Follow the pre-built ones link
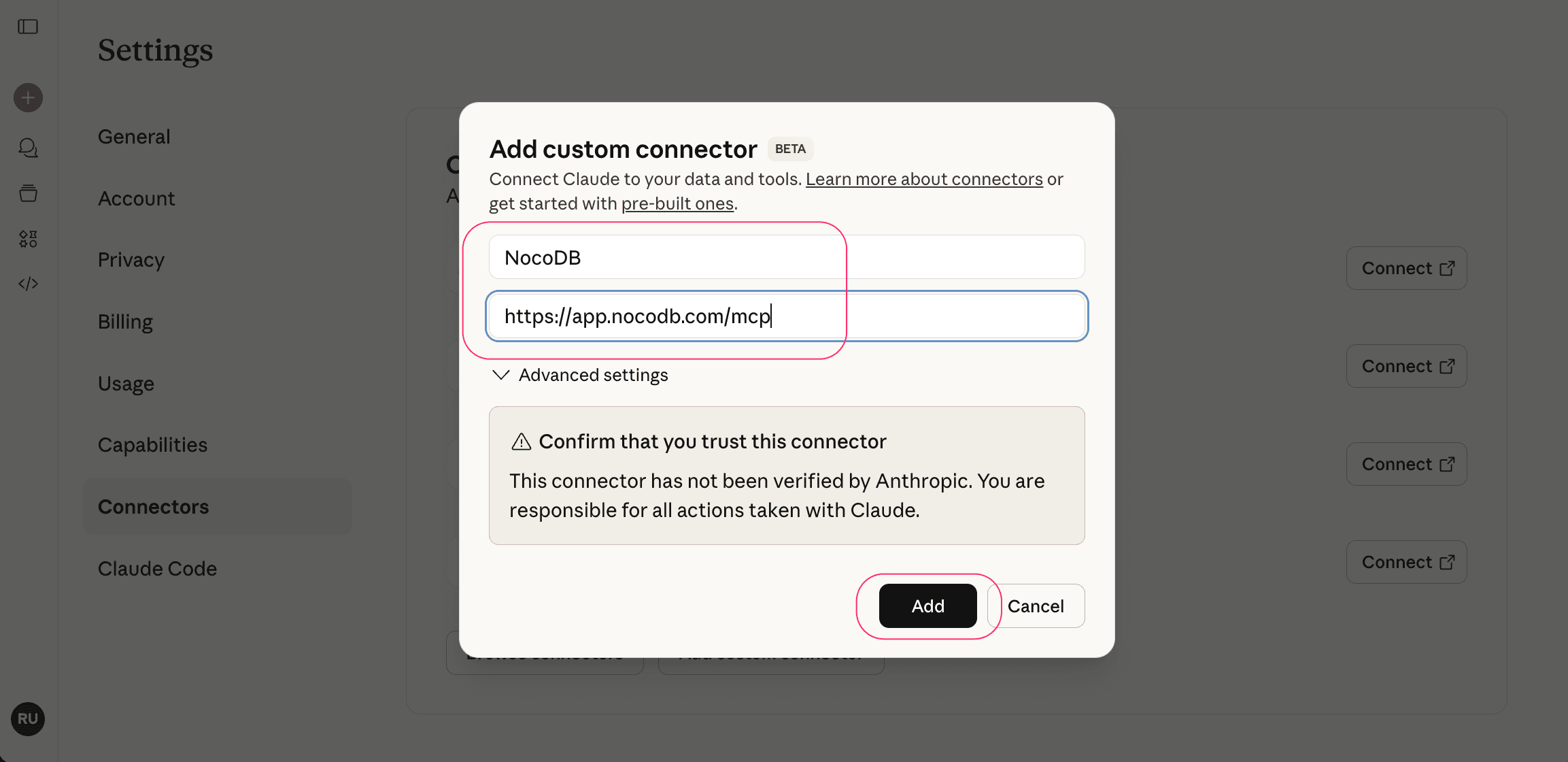1568x762 pixels. click(677, 203)
